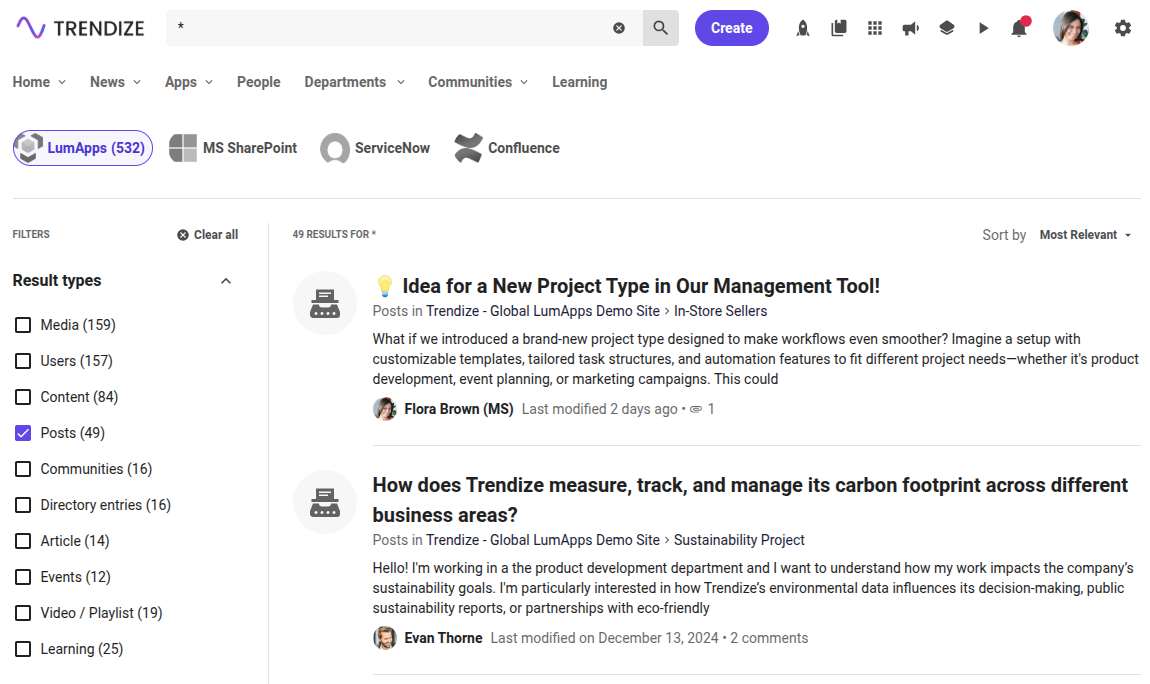The height and width of the screenshot is (684, 1150).
Task: Open Evan Thorne author profile
Action: click(x=443, y=638)
